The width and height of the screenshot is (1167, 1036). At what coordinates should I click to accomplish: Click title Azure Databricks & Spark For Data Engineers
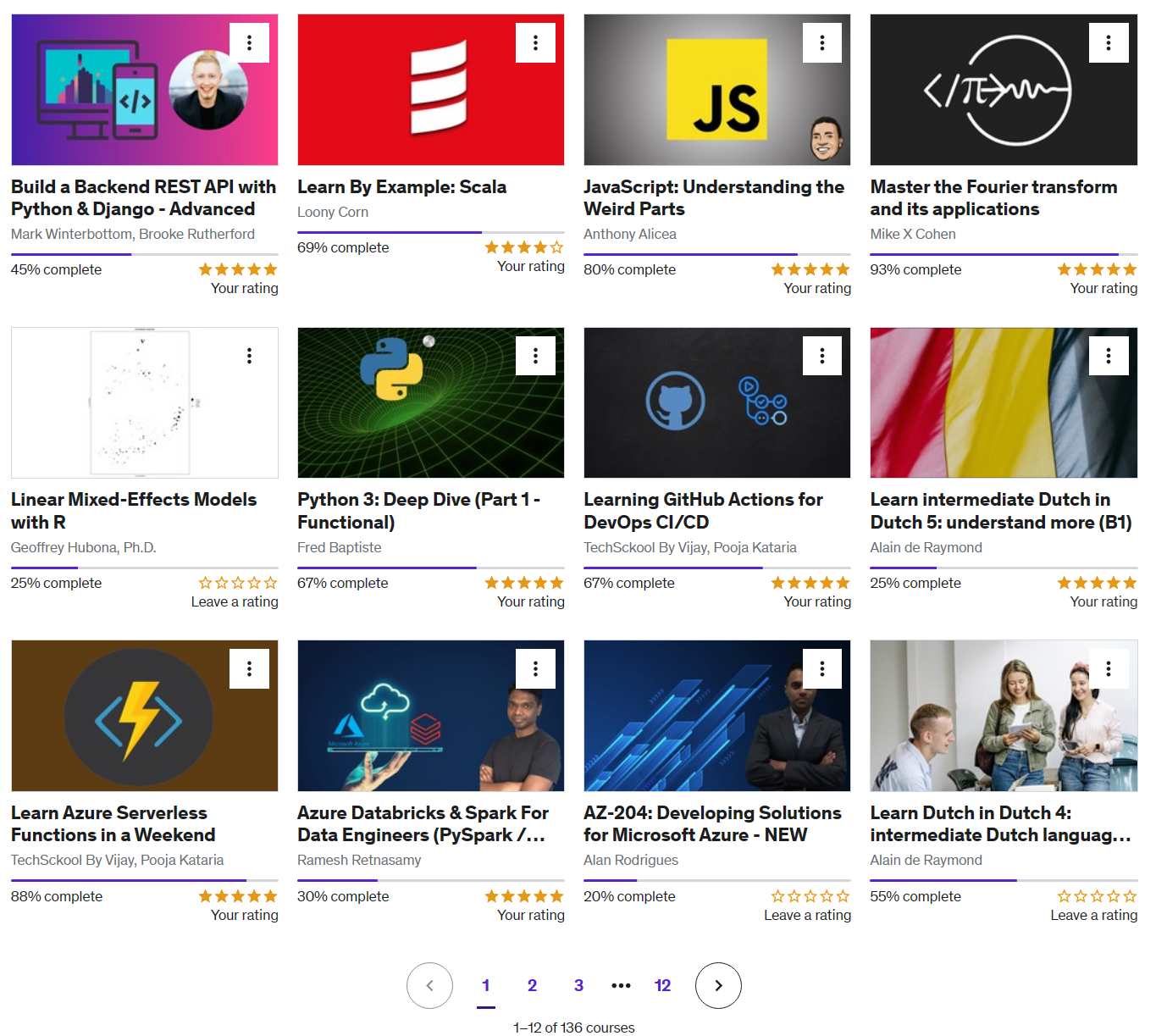[423, 823]
